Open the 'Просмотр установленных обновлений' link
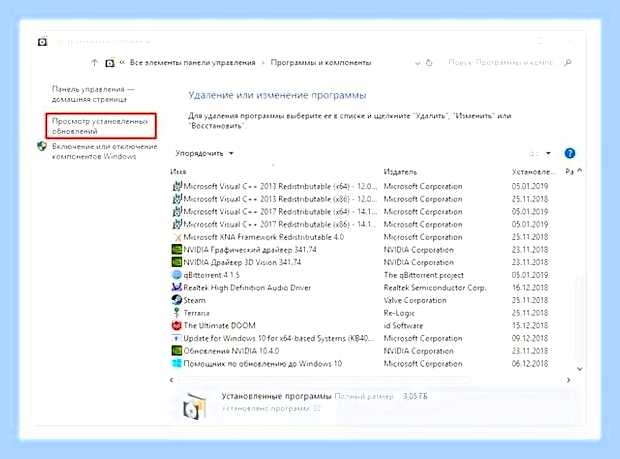 click(100, 126)
